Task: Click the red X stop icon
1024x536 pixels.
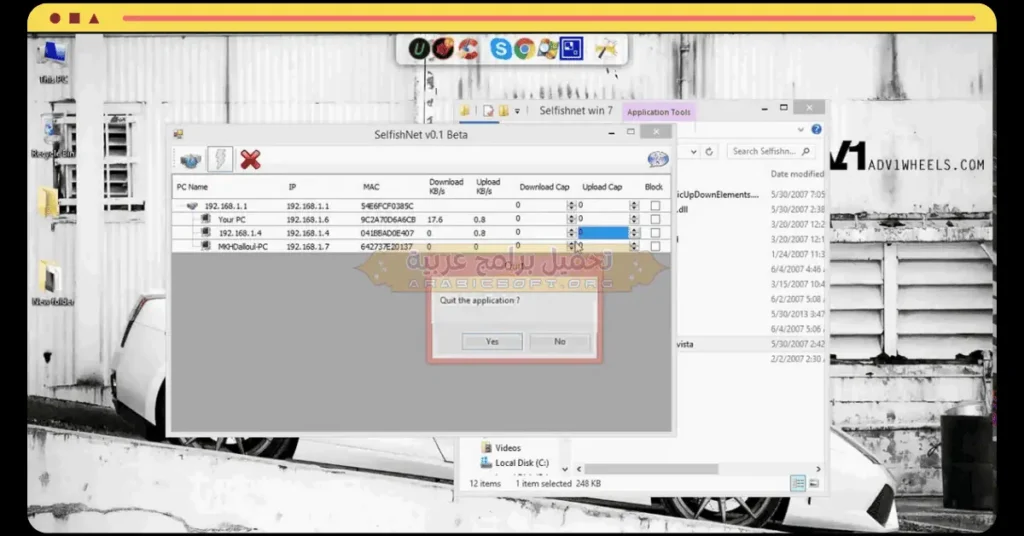Action: (x=250, y=159)
